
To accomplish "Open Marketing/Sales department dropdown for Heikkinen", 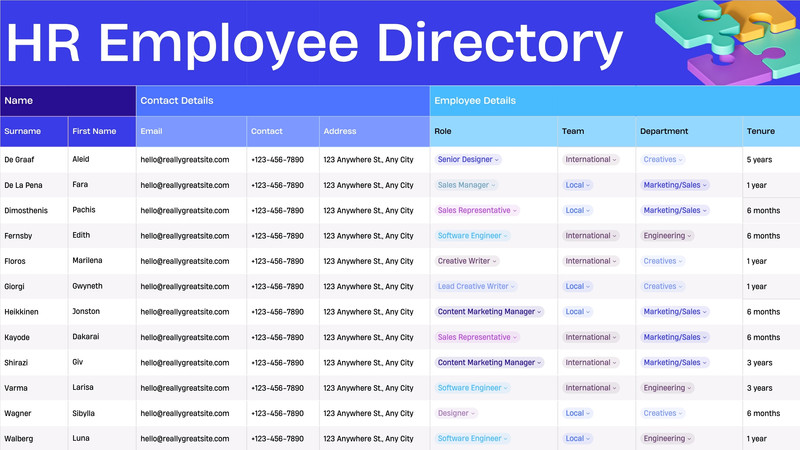I will click(674, 312).
